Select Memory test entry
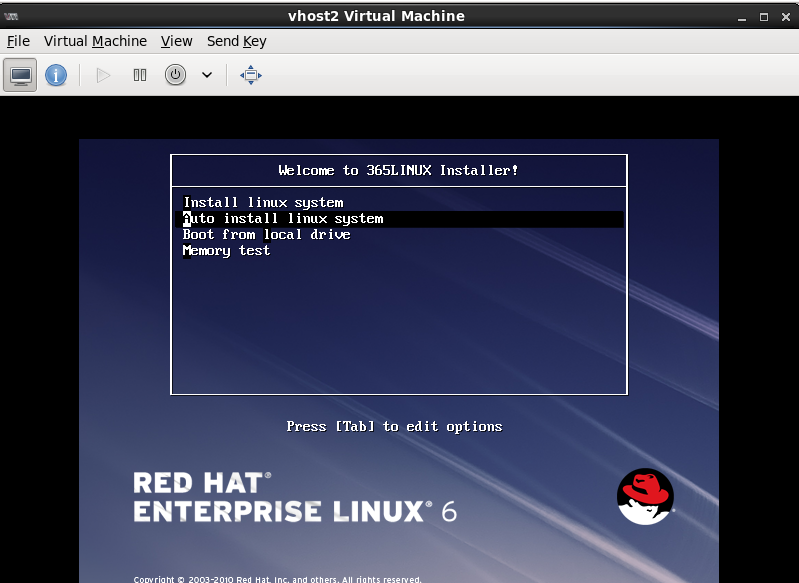The image size is (799, 583). [398, 251]
